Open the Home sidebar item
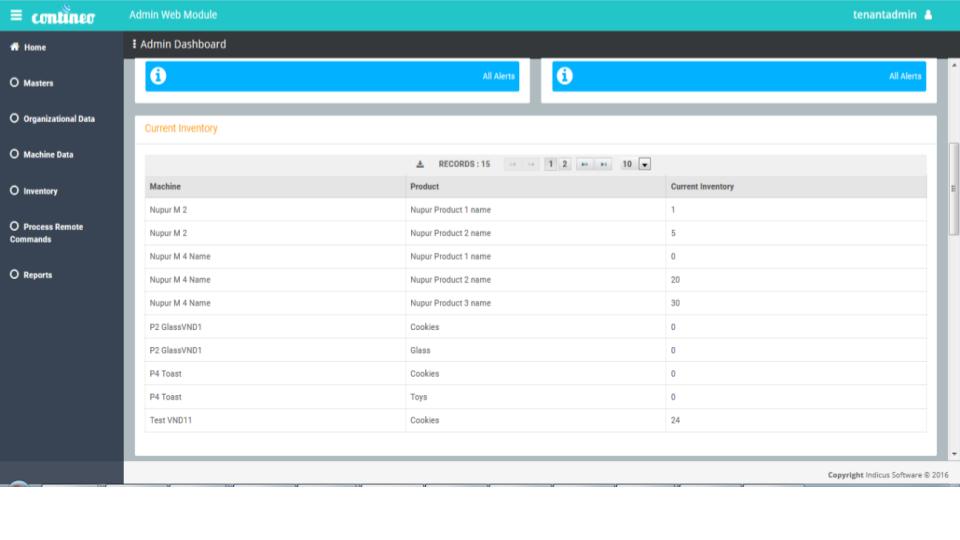 [x=28, y=47]
